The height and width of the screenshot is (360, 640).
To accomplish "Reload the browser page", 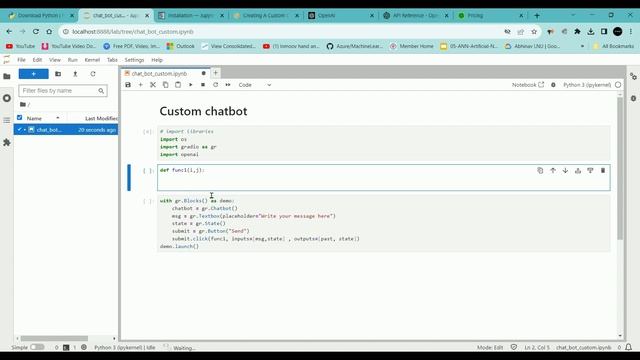I will pyautogui.click(x=36, y=31).
